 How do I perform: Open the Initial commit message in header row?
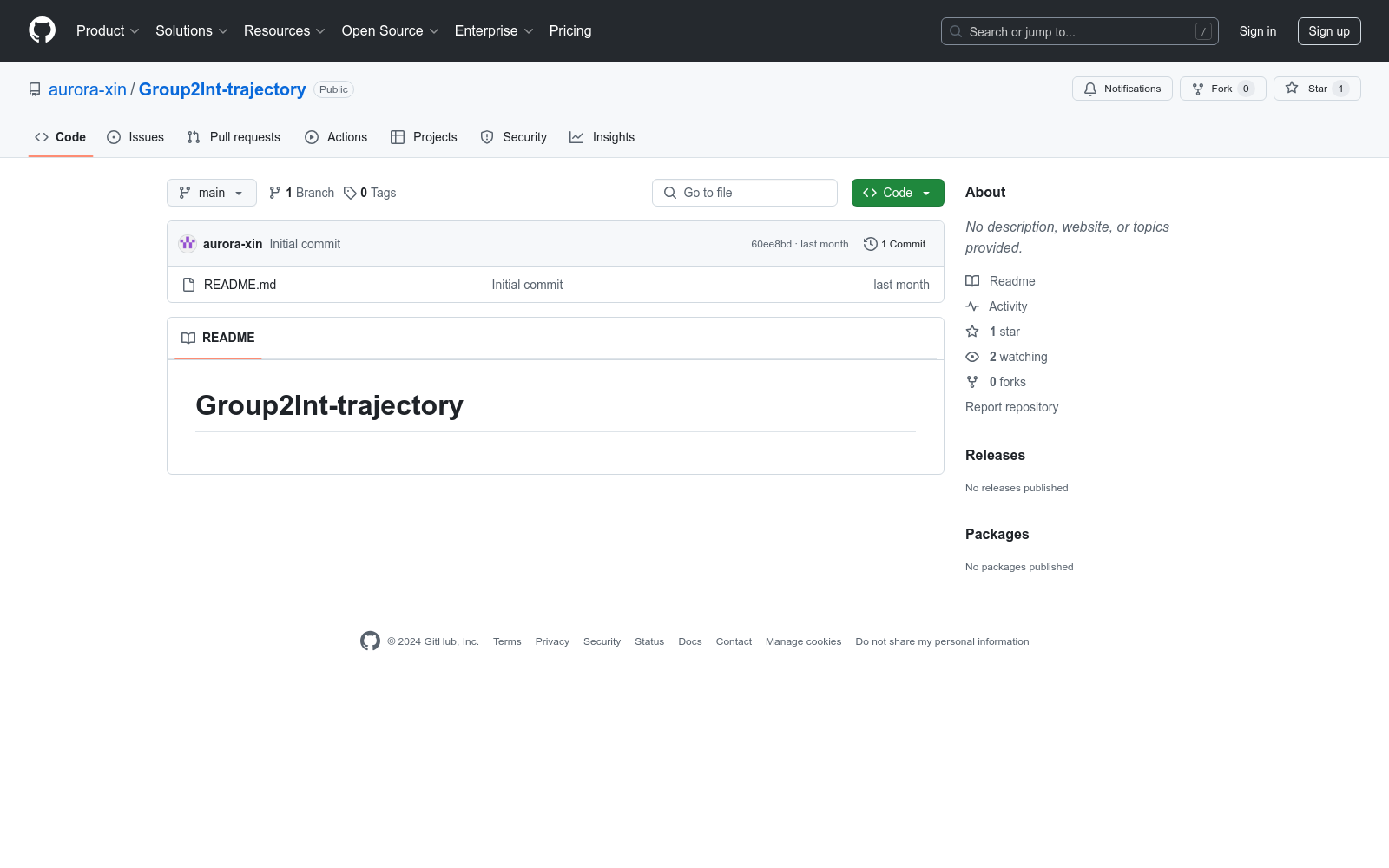[x=305, y=244]
